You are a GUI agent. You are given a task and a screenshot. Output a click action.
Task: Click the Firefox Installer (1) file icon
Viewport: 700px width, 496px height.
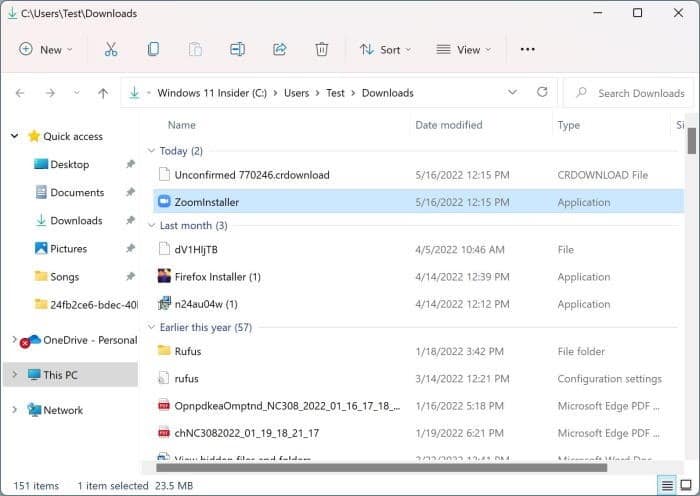(x=164, y=276)
